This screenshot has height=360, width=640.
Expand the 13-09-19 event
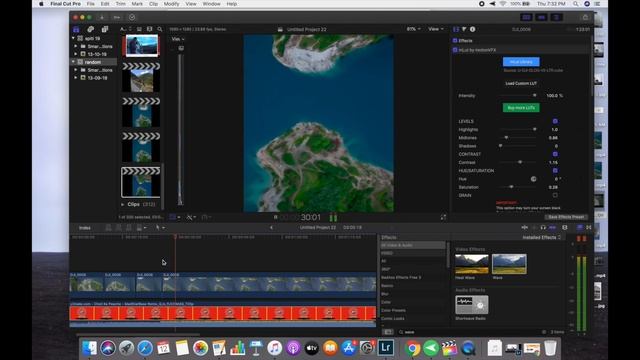(76, 78)
